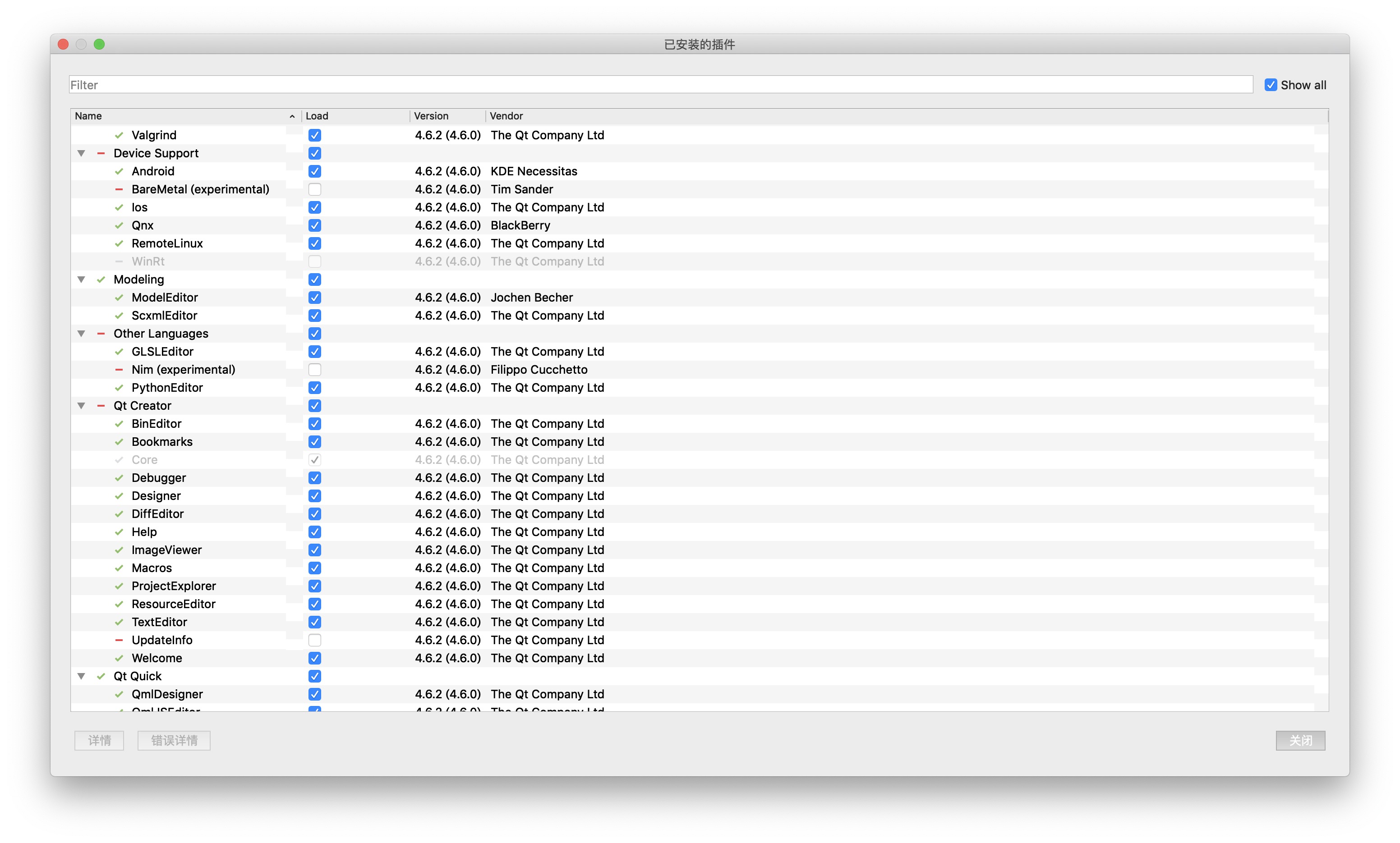Image resolution: width=1400 pixels, height=843 pixels.
Task: Click the green check icon beside PythonEditor
Action: [119, 388]
